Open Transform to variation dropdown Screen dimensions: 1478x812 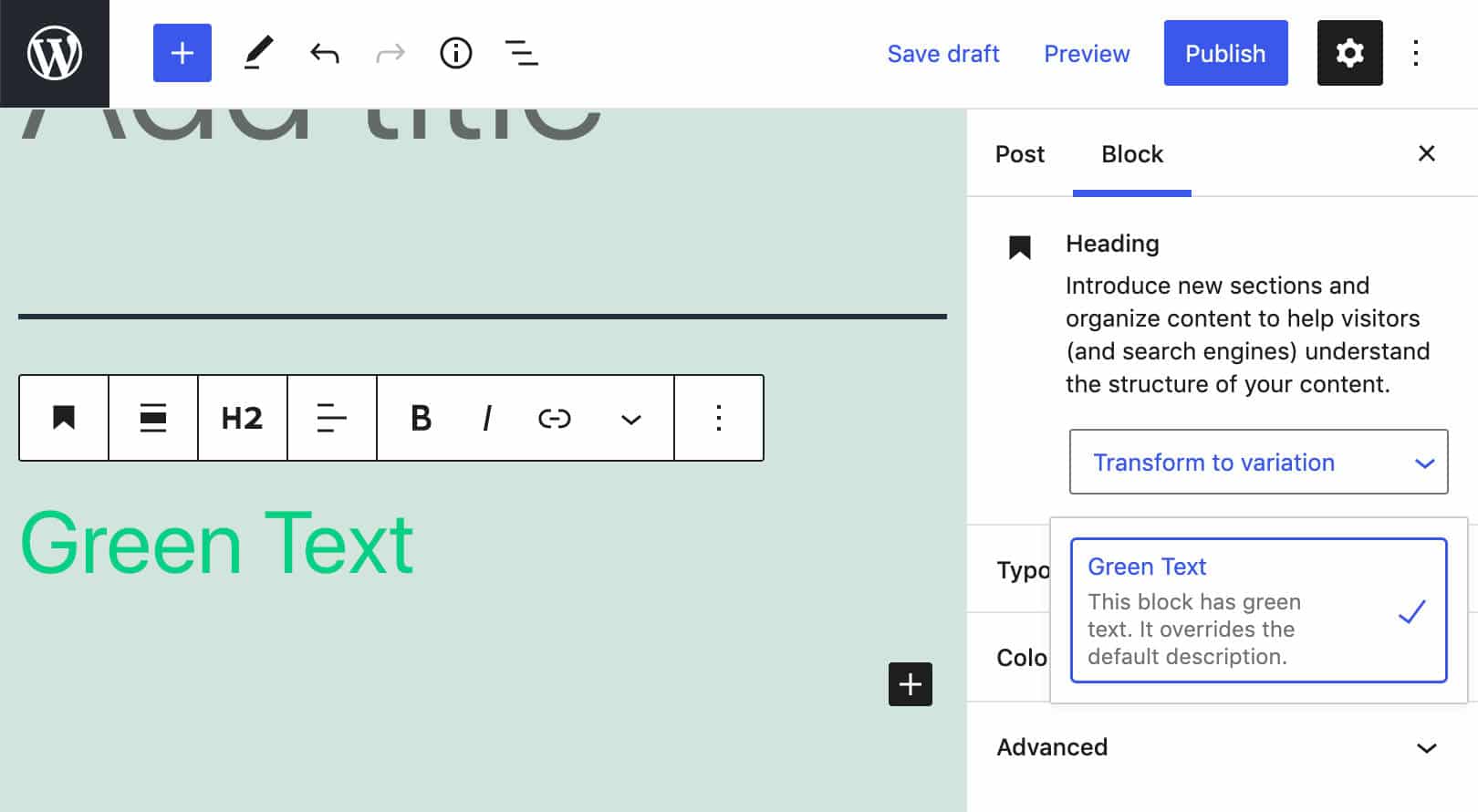tap(1258, 463)
